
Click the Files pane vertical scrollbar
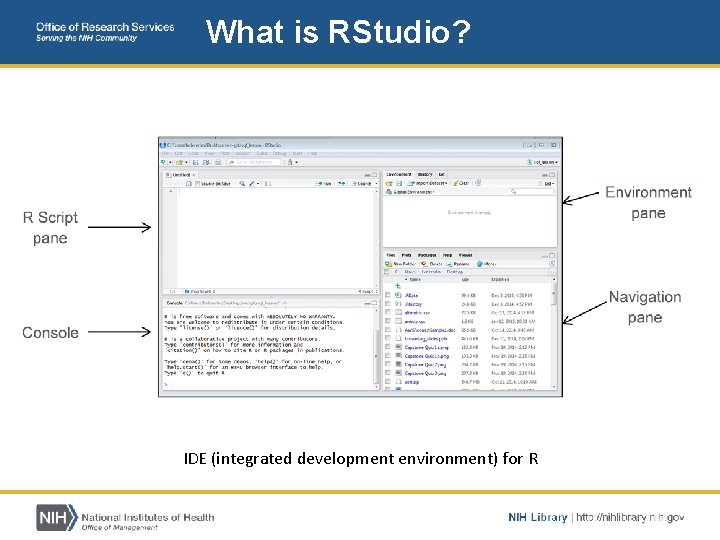click(x=554, y=336)
